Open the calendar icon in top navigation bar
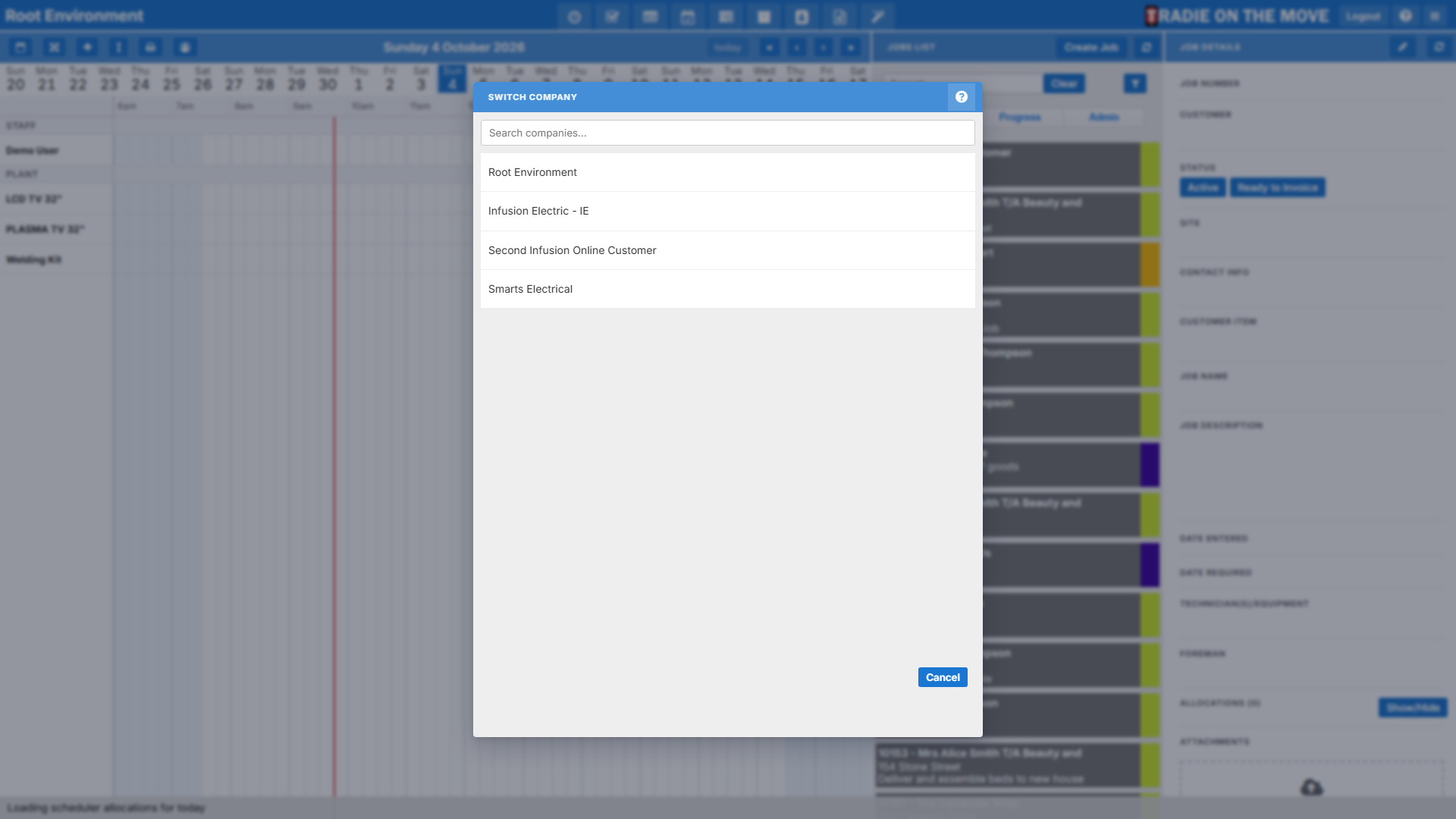Screen dimensions: 1456x819 coord(688,17)
